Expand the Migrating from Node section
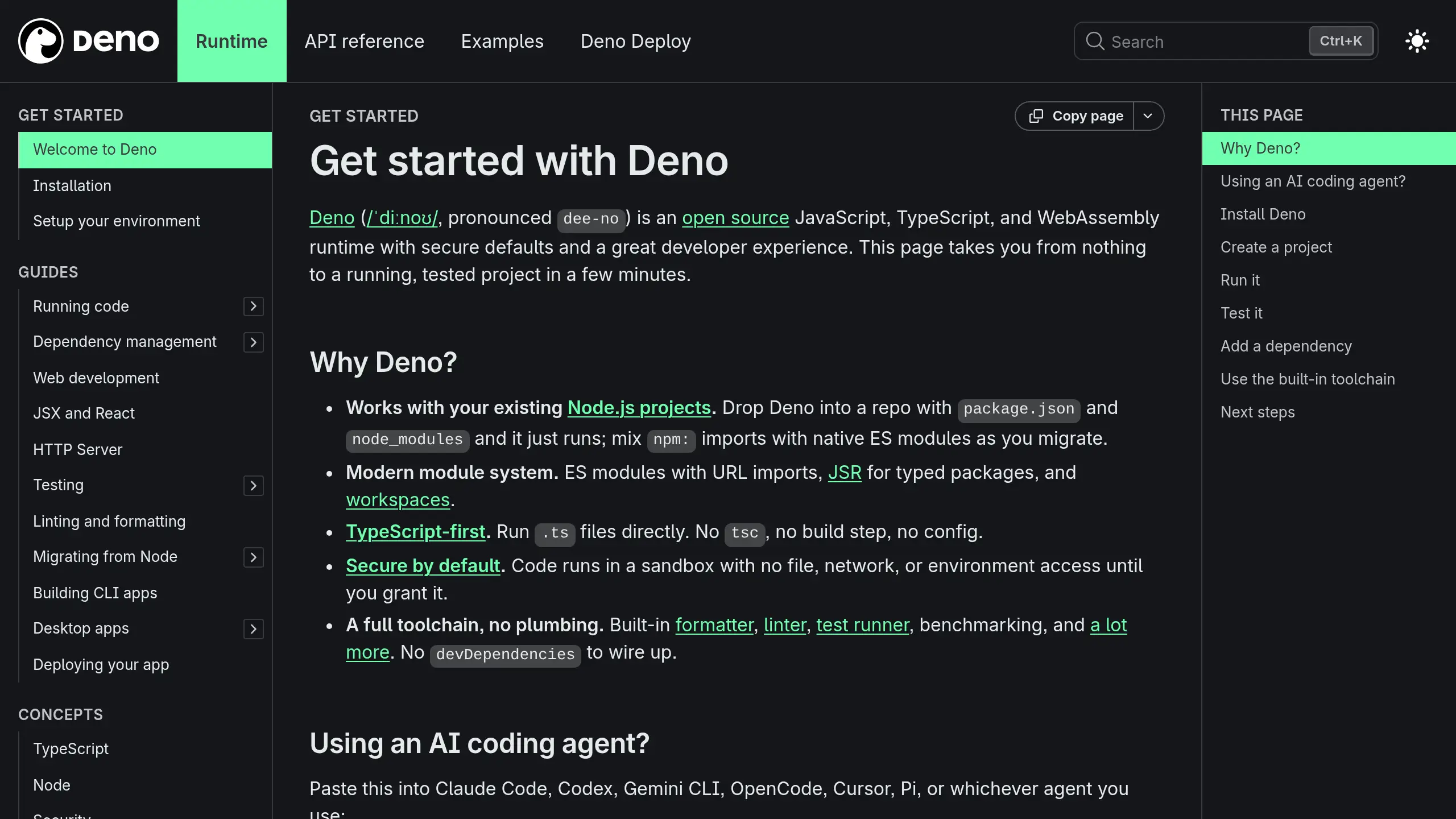 (254, 557)
